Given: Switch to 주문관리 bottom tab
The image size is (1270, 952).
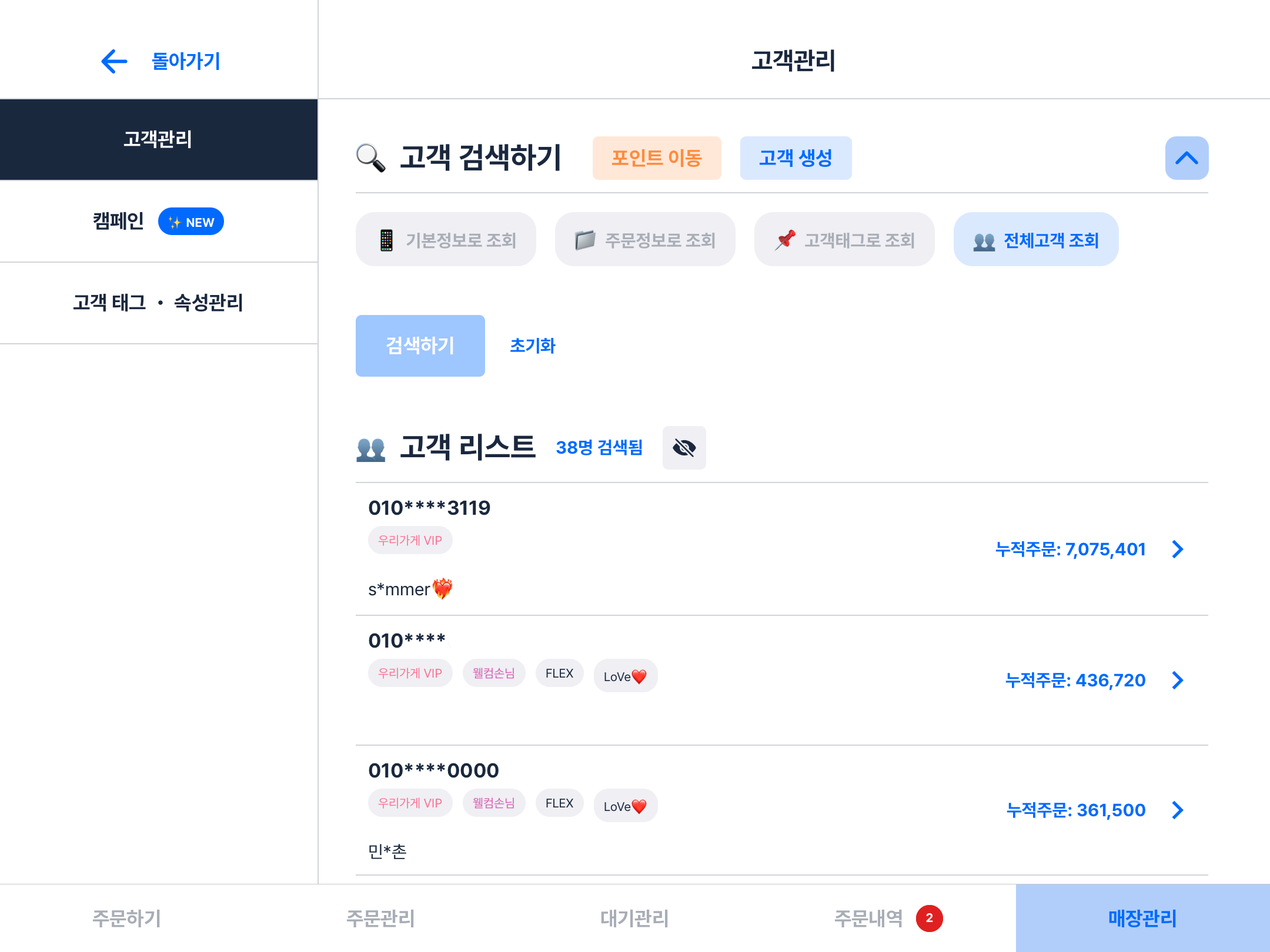Looking at the screenshot, I should coord(380,918).
